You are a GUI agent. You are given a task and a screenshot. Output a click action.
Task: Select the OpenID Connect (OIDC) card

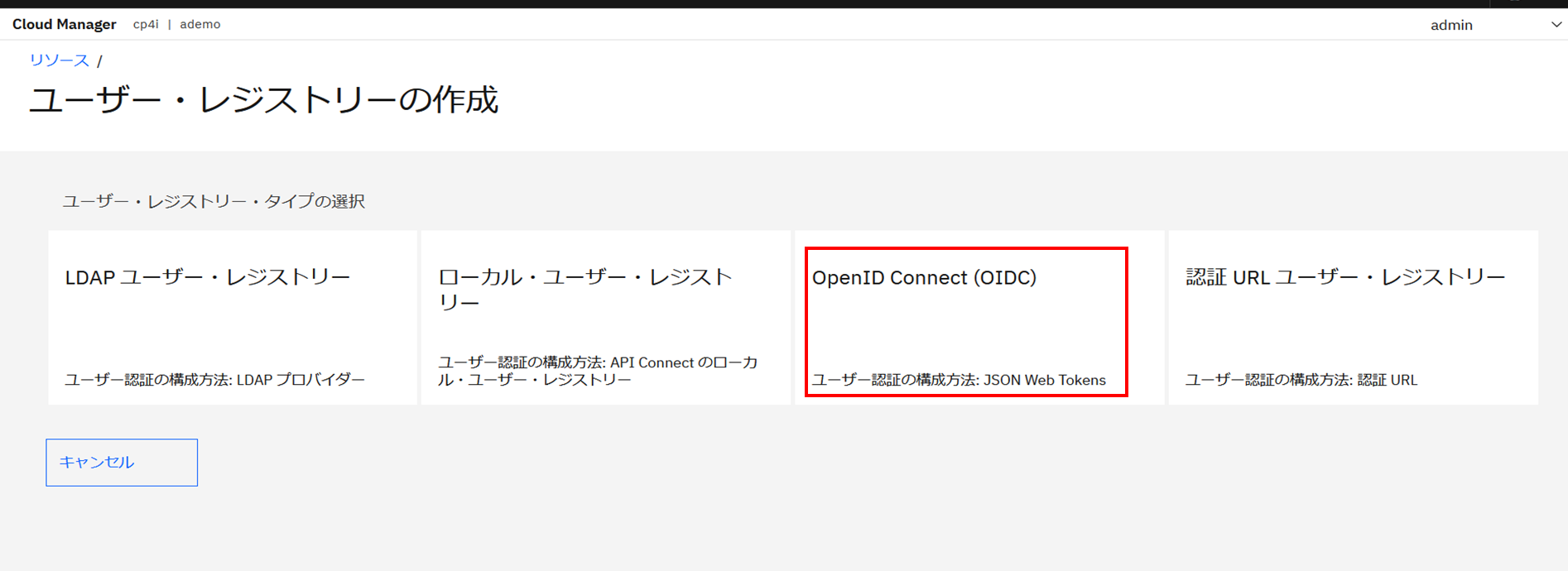(979, 318)
